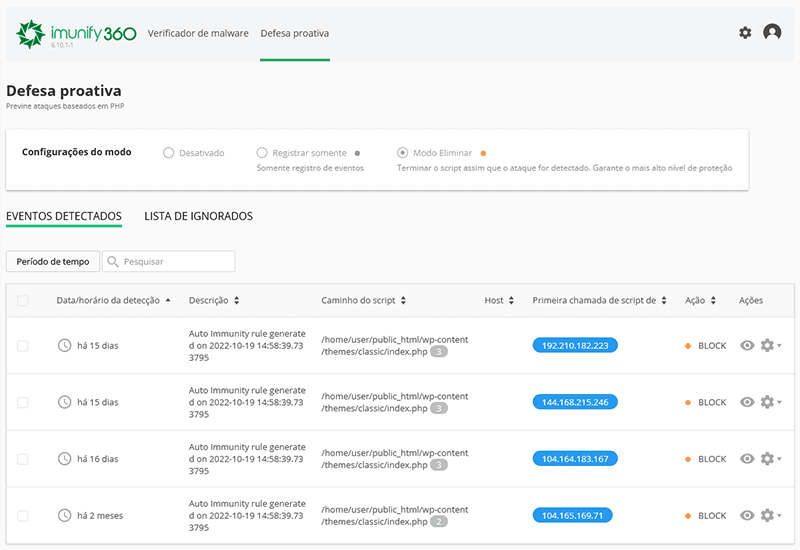Sort by Data/horário da detecção column

point(113,301)
